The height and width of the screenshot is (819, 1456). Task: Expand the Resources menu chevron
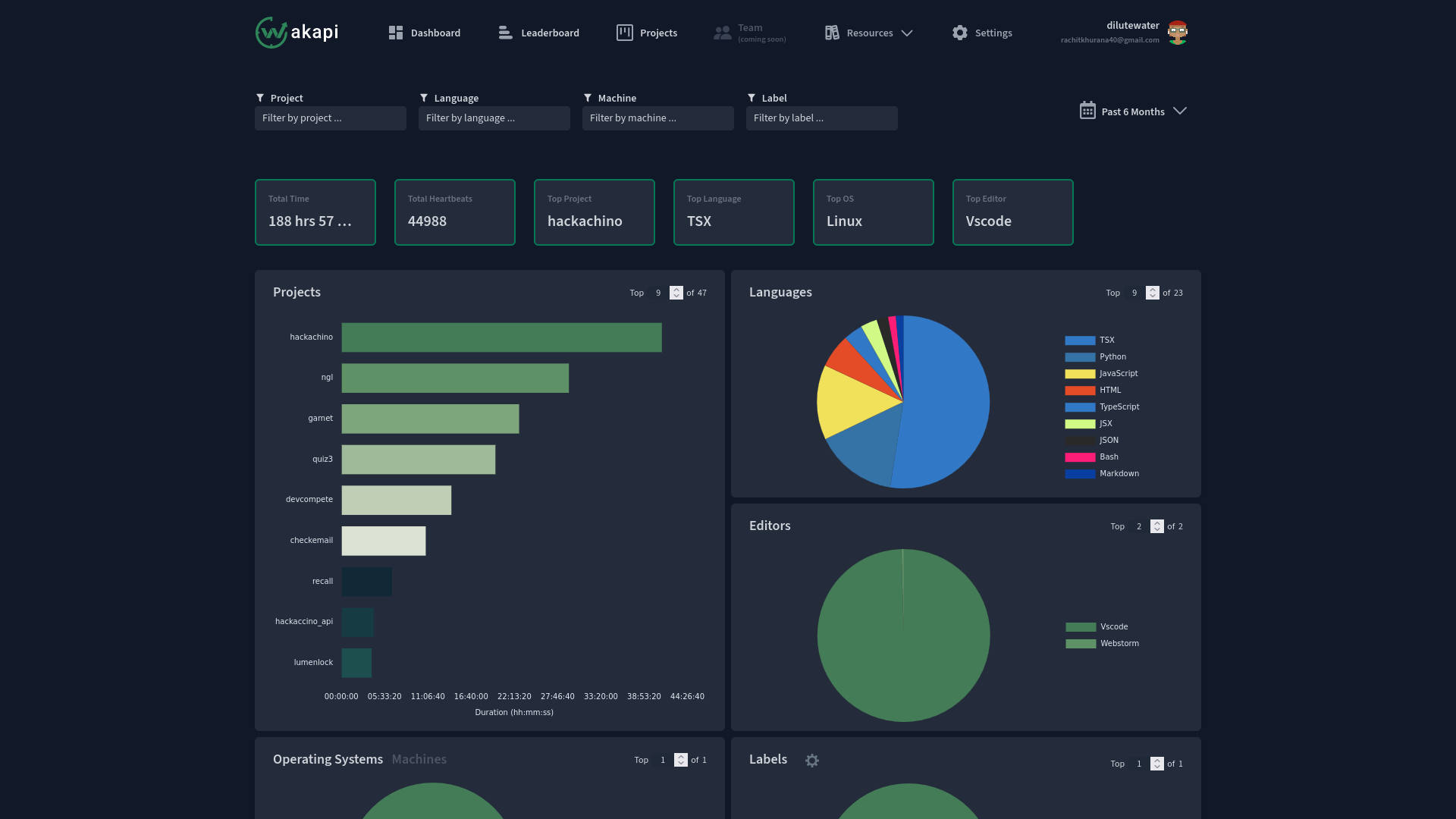tap(907, 33)
